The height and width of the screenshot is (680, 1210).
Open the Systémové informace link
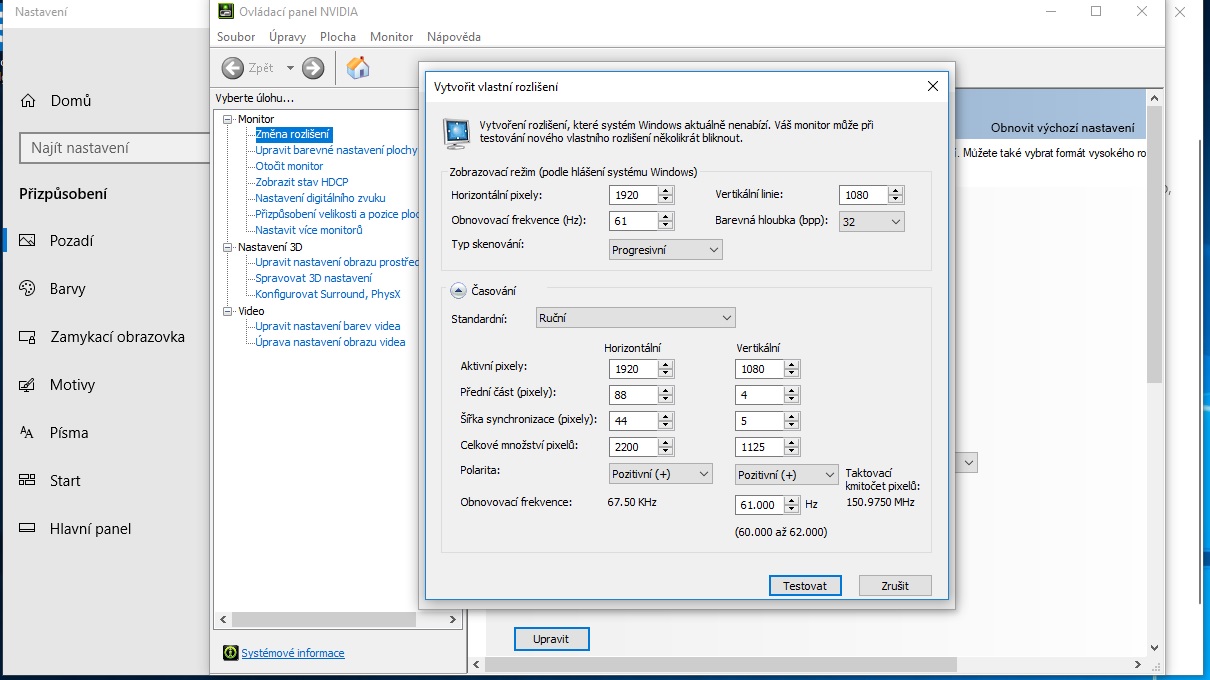click(292, 653)
